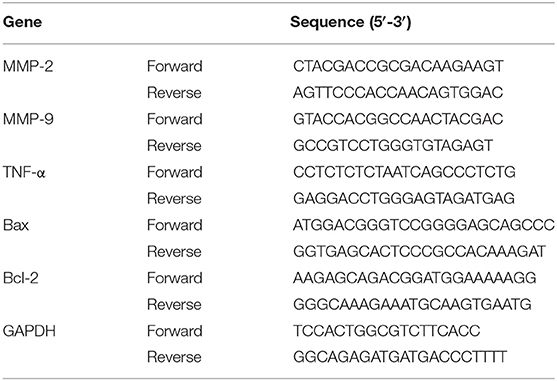Click TNF-α forward sequence CCTCTCTCTAATCAGCCCTCTG
Screen dimensions: 557x381
coord(404,172)
